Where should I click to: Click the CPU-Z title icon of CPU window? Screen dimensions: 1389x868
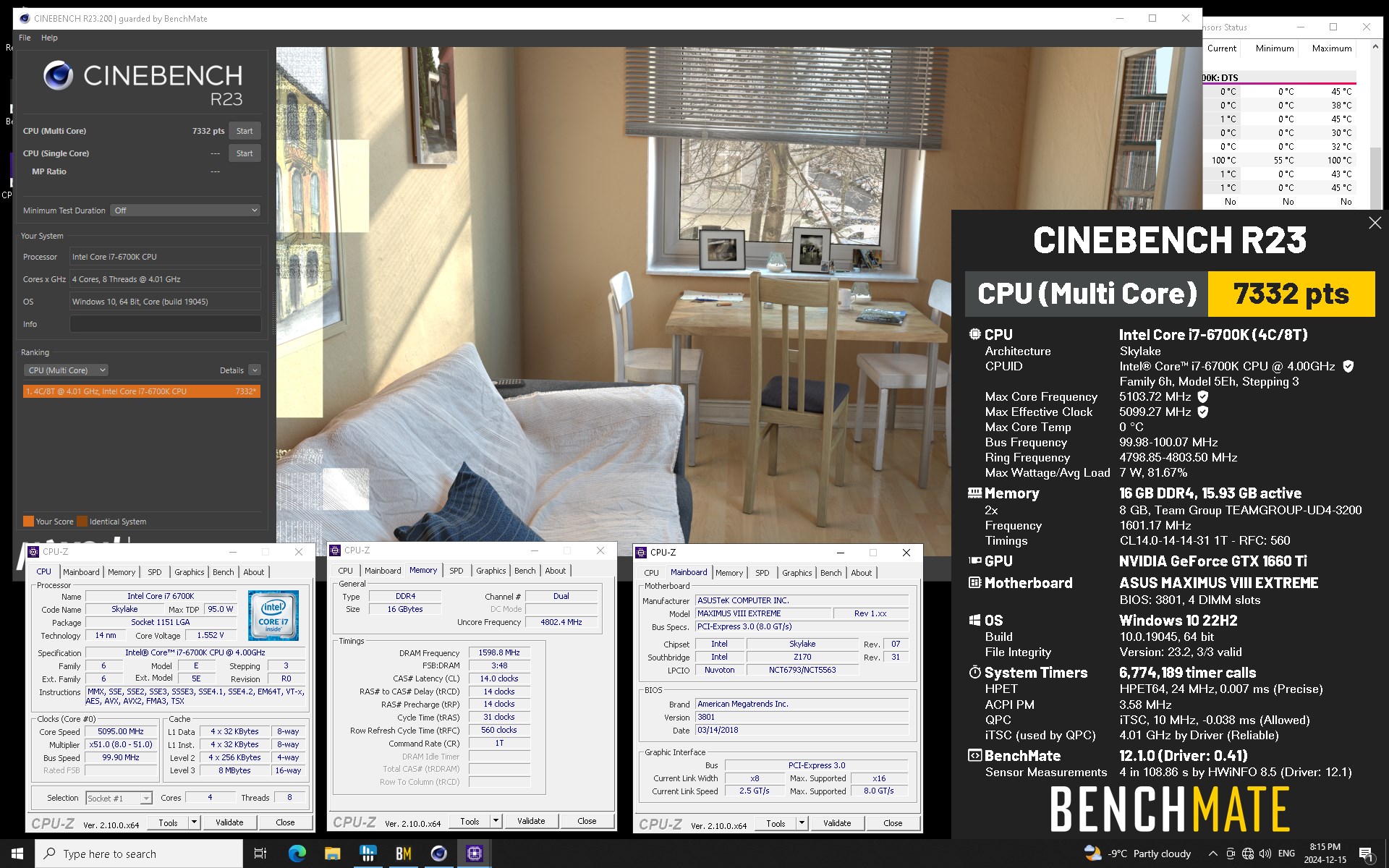33,552
